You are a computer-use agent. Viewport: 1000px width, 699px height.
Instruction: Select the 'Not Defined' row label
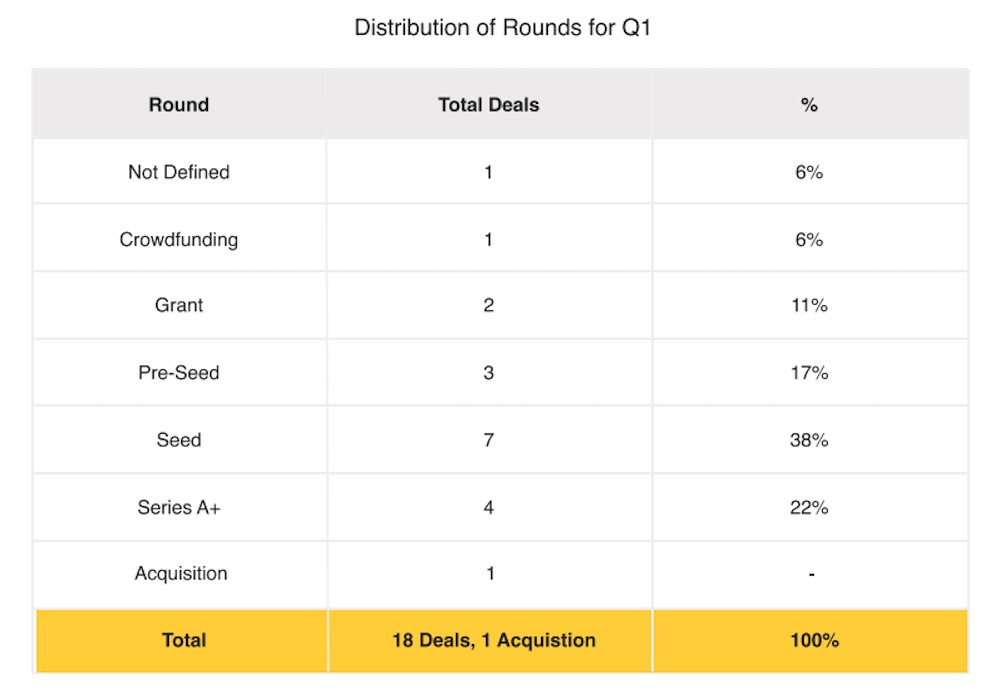click(x=179, y=172)
